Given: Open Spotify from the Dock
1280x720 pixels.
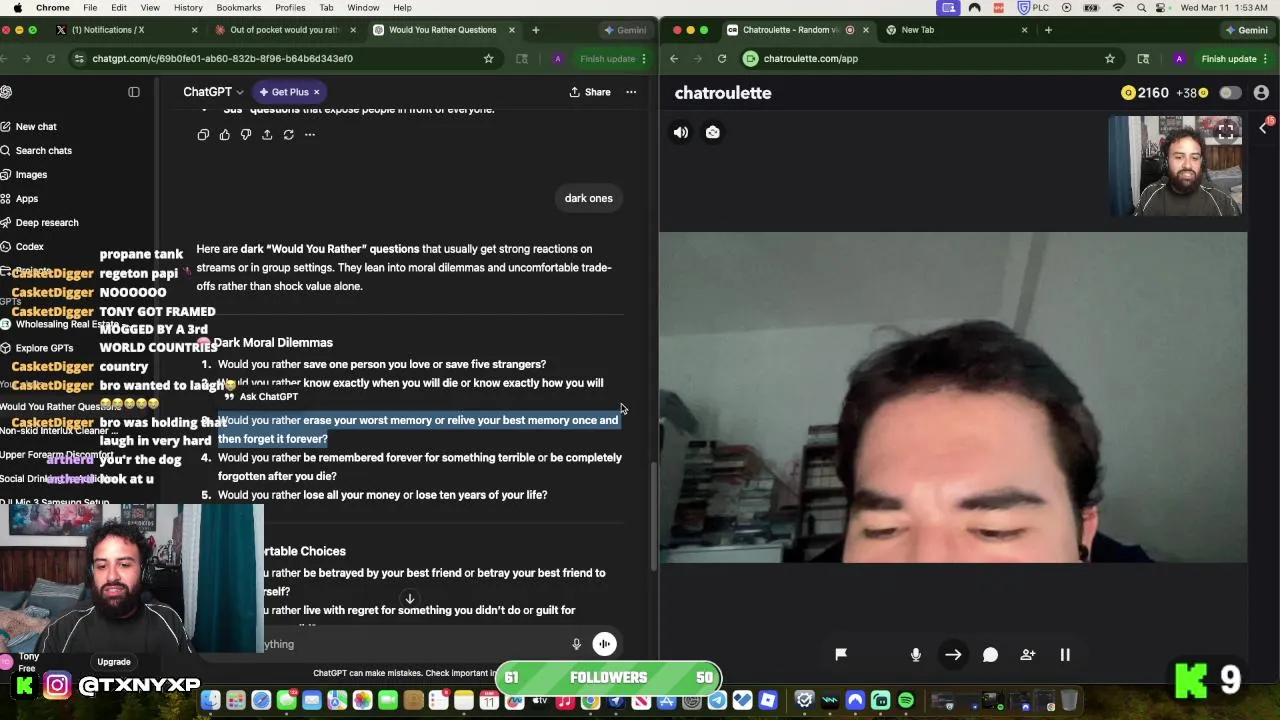Looking at the screenshot, I should [906, 700].
